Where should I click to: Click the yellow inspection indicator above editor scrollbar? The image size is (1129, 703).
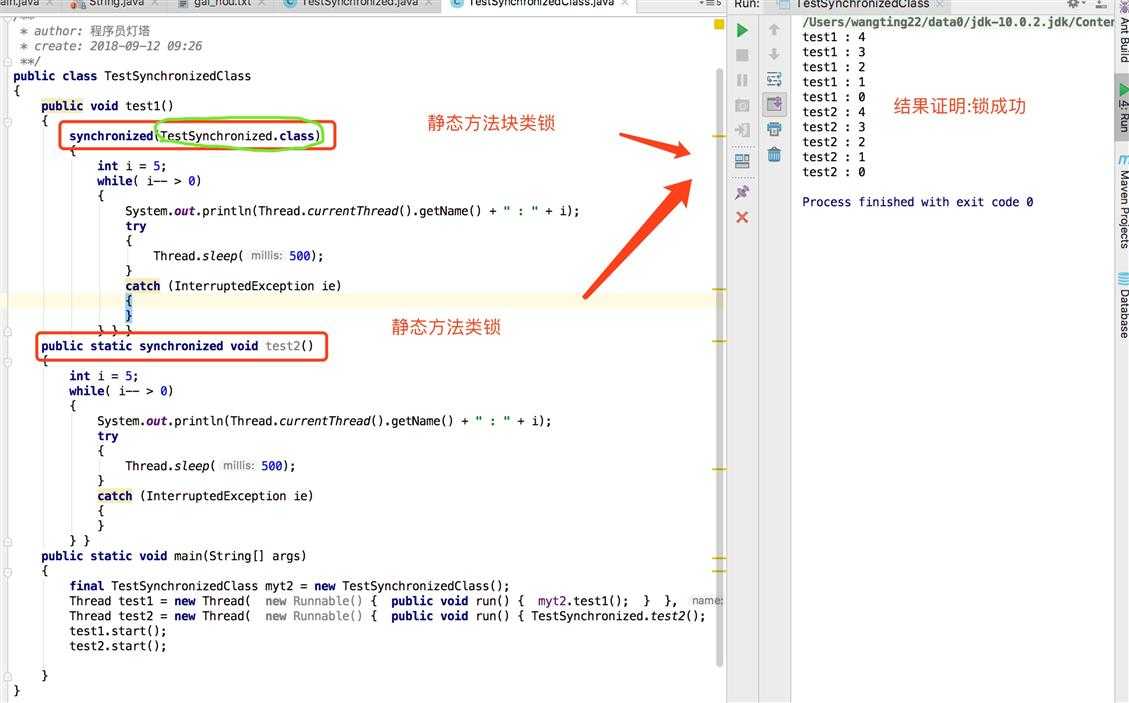click(719, 24)
